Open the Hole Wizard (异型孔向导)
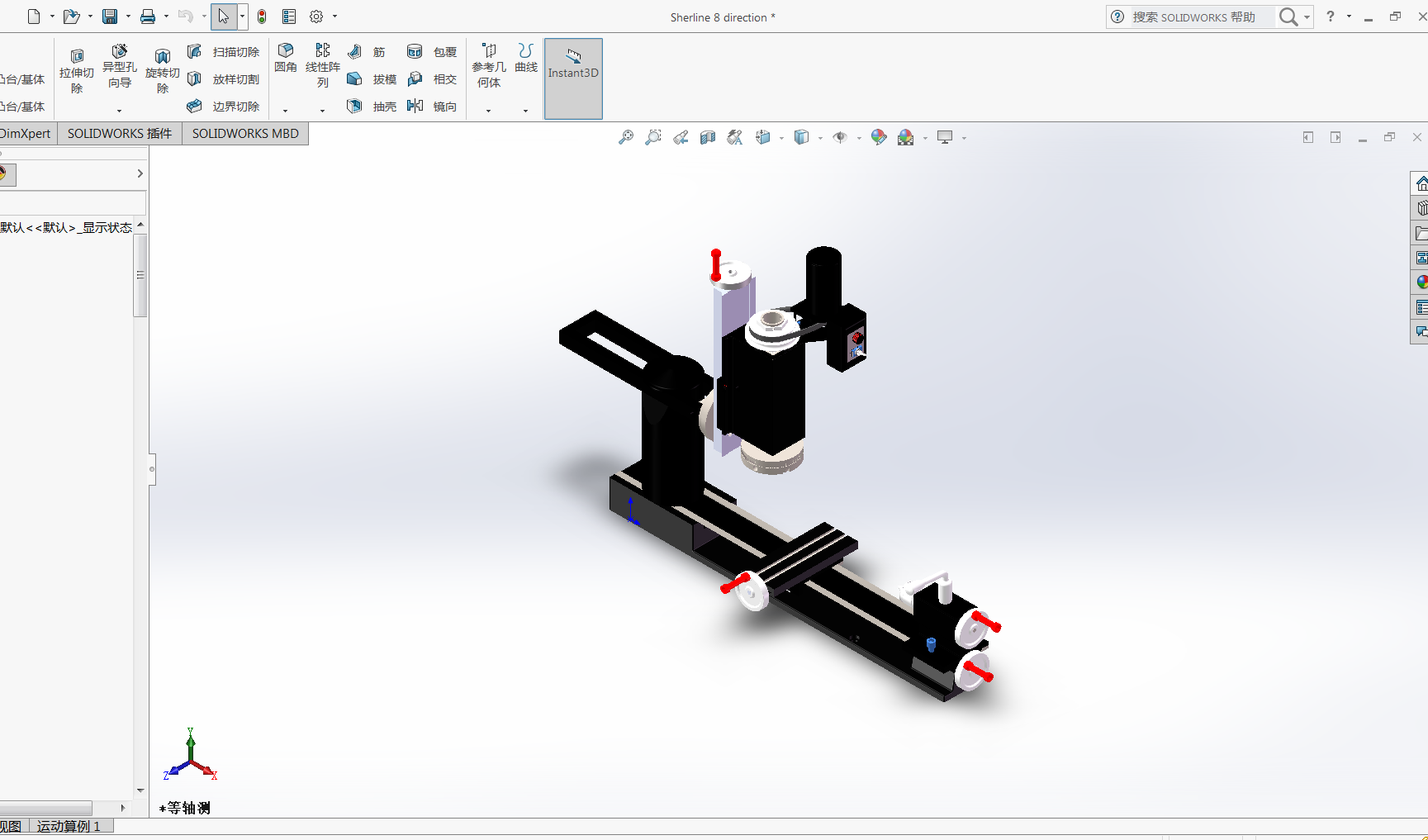 point(119,66)
